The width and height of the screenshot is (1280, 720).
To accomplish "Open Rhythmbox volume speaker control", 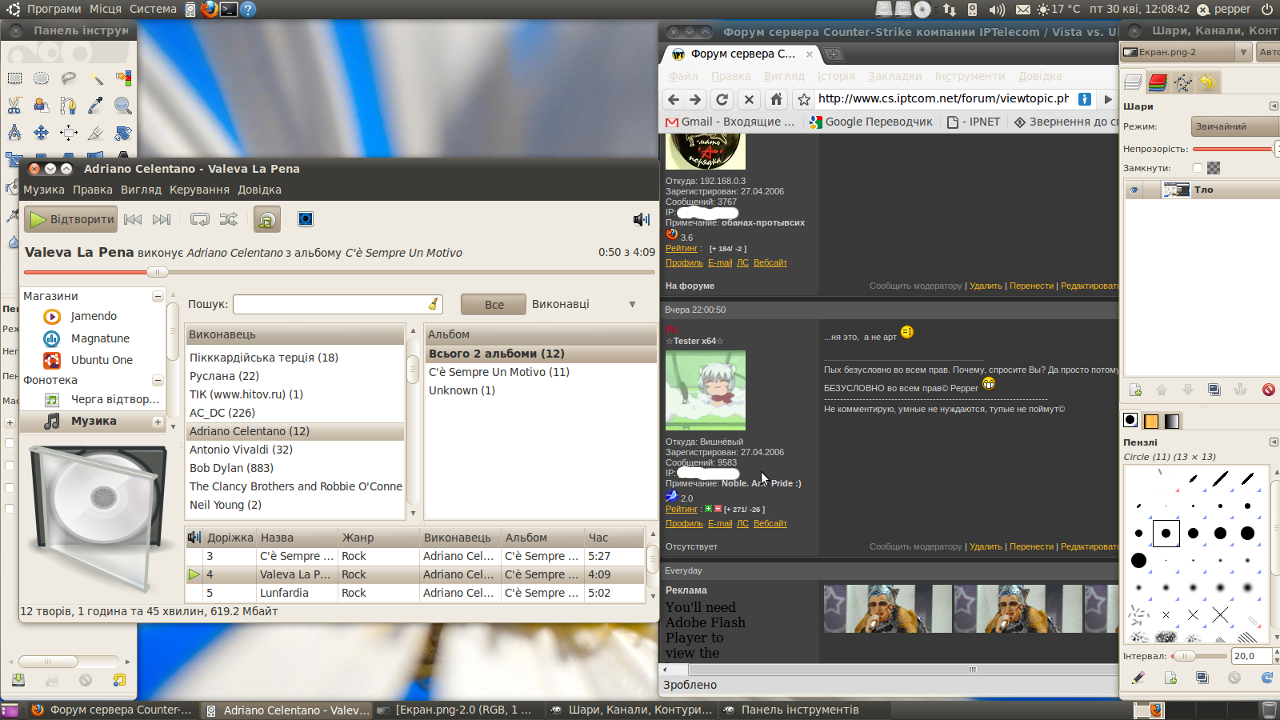I will [641, 219].
